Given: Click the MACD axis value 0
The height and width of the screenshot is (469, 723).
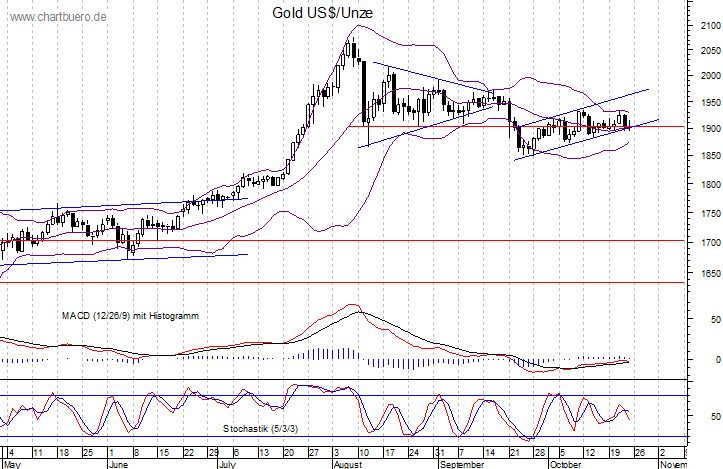Looking at the screenshot, I should pyautogui.click(x=718, y=359).
